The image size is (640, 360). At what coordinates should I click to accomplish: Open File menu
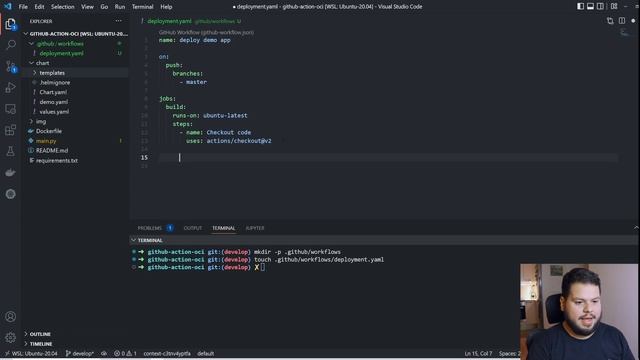[23, 7]
